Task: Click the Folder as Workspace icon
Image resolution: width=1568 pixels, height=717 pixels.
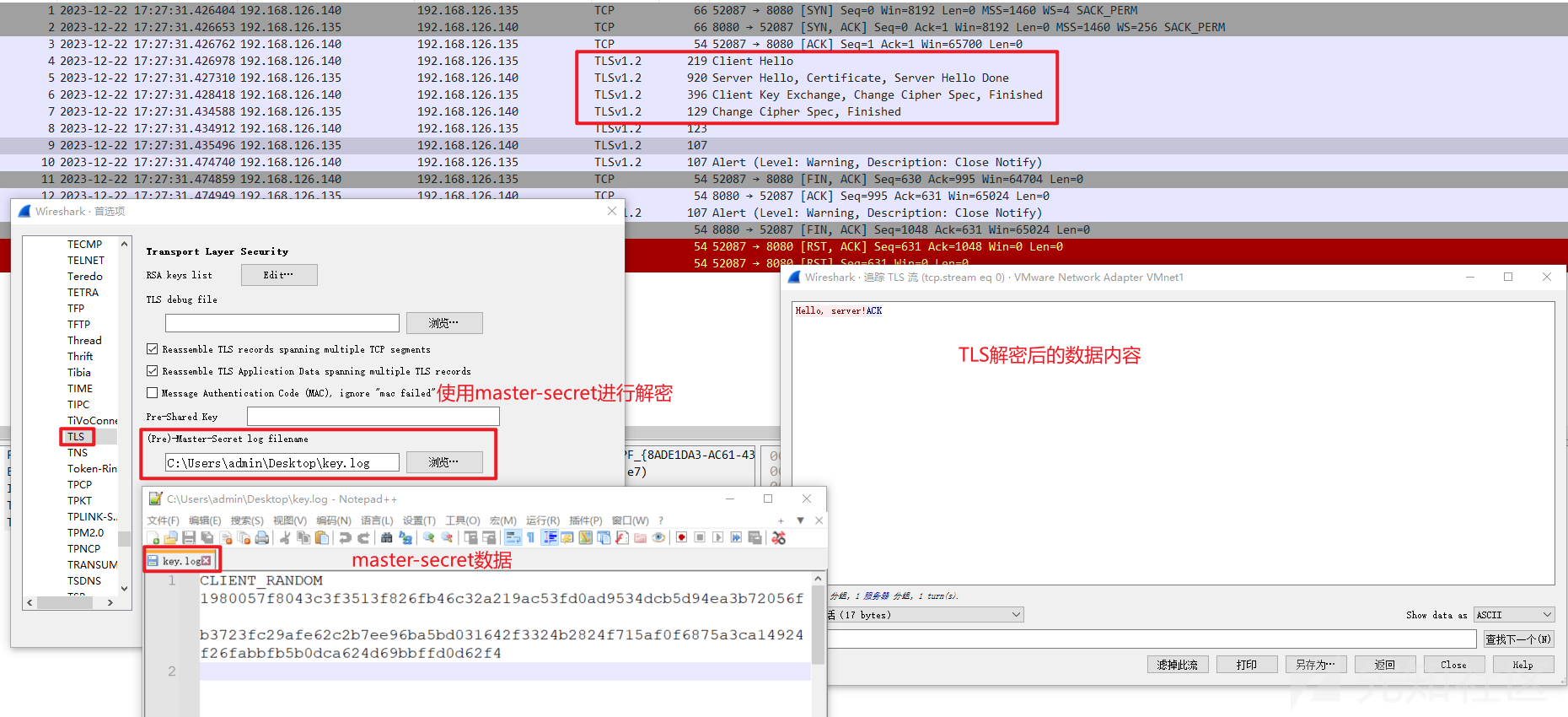Action: click(640, 537)
